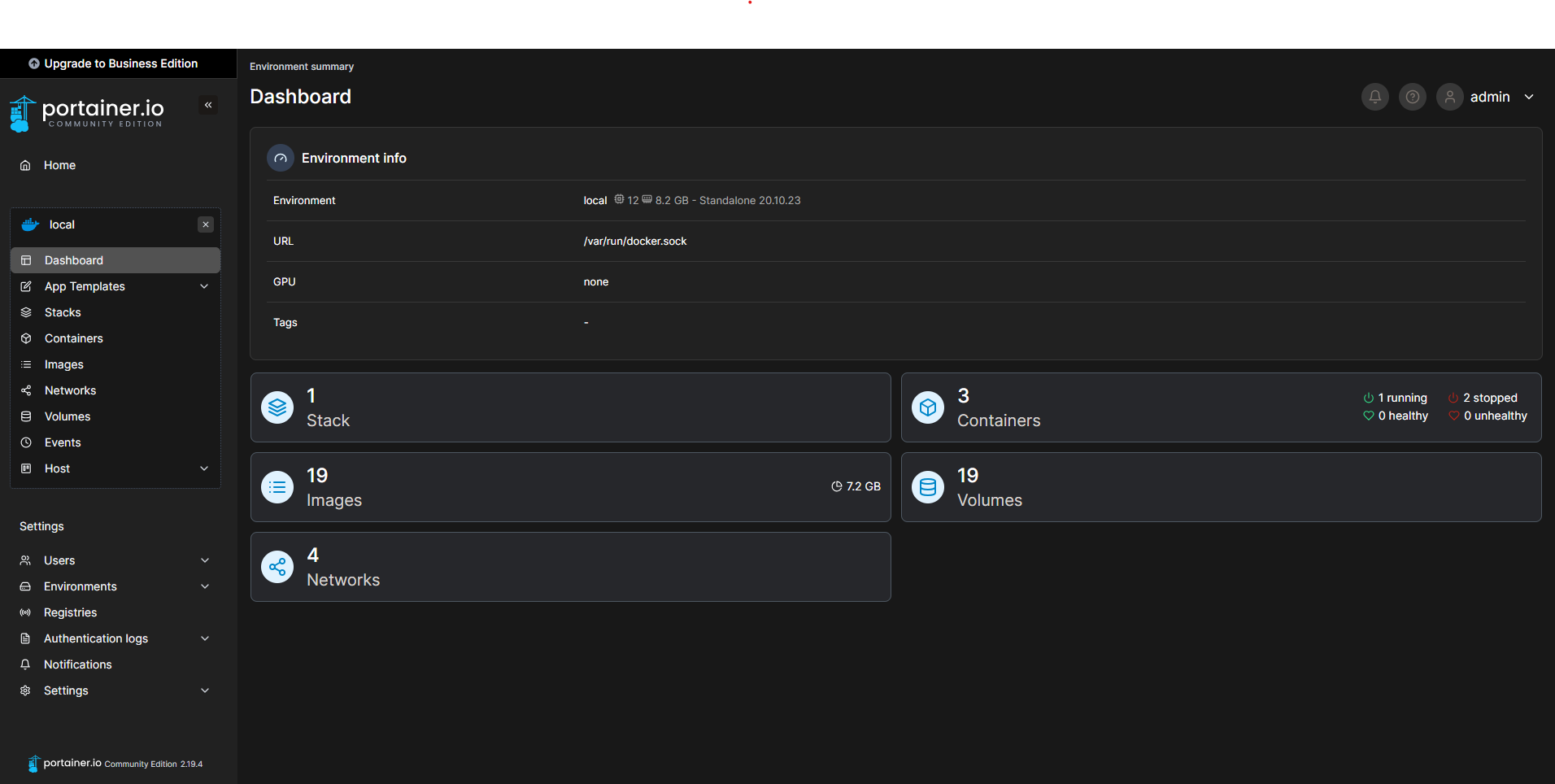Click Upgrade to Business Edition link
This screenshot has height=784, width=1555.
pos(113,63)
